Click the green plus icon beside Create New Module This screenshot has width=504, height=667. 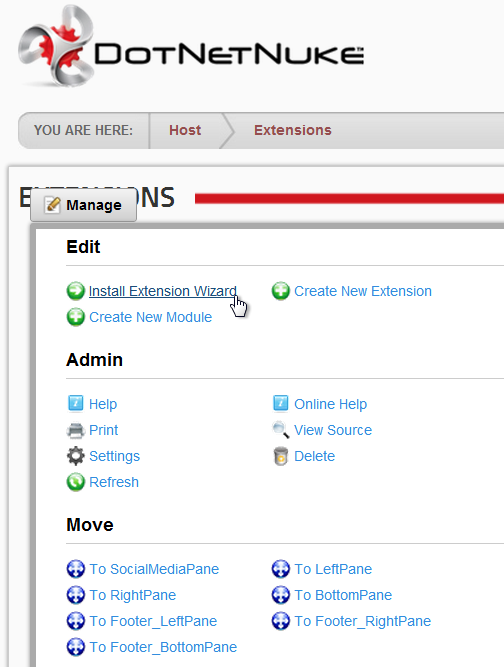tap(76, 317)
